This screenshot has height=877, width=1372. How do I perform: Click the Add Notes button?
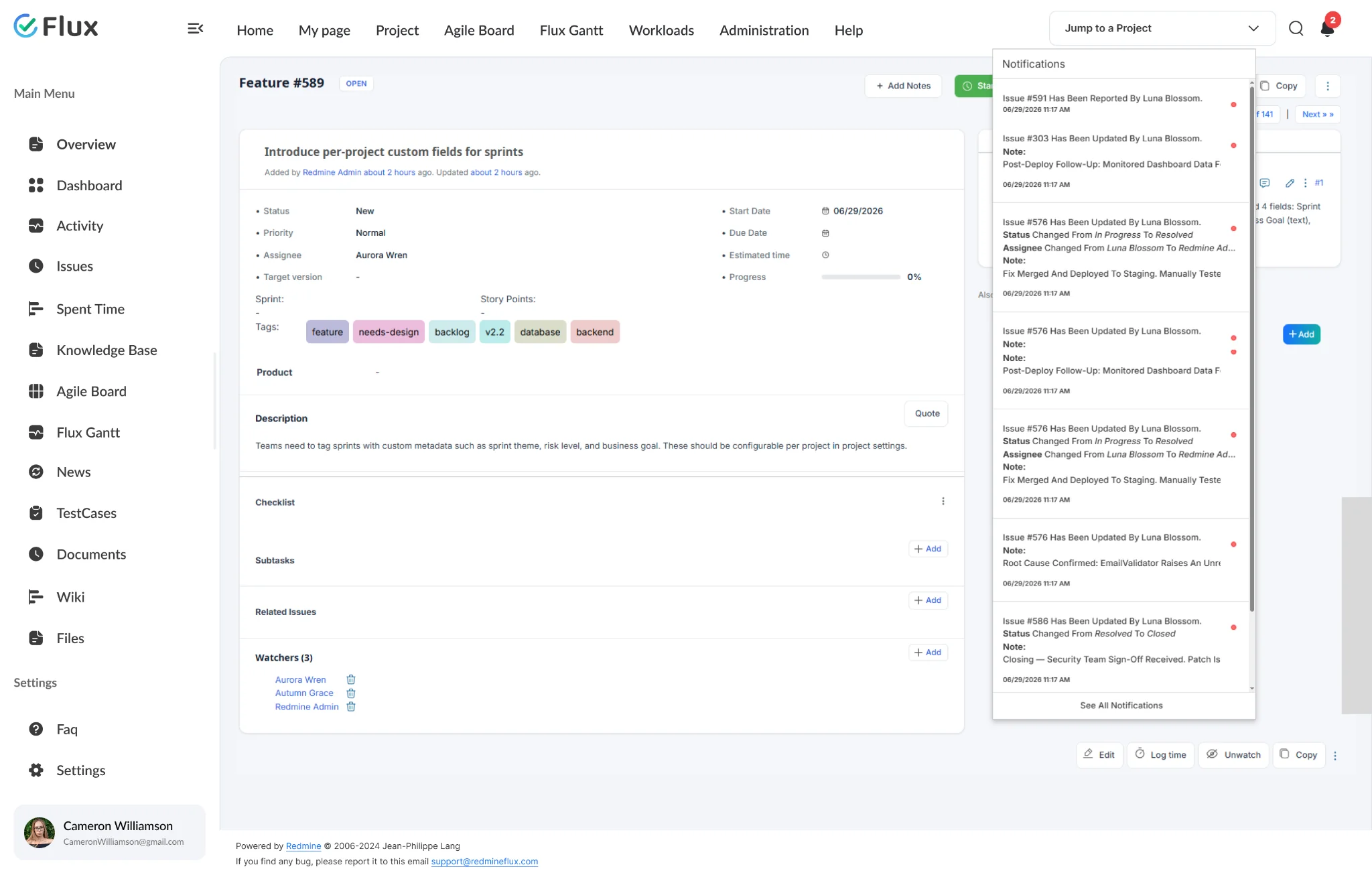point(903,86)
